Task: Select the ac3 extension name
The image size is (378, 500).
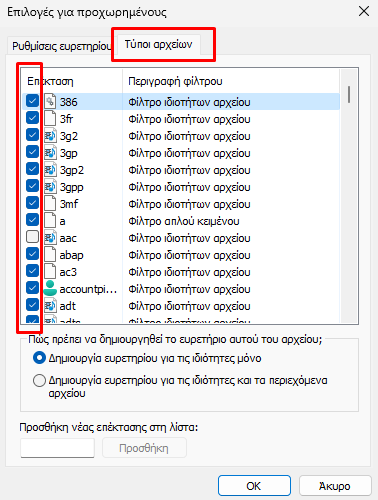Action: coord(68,272)
